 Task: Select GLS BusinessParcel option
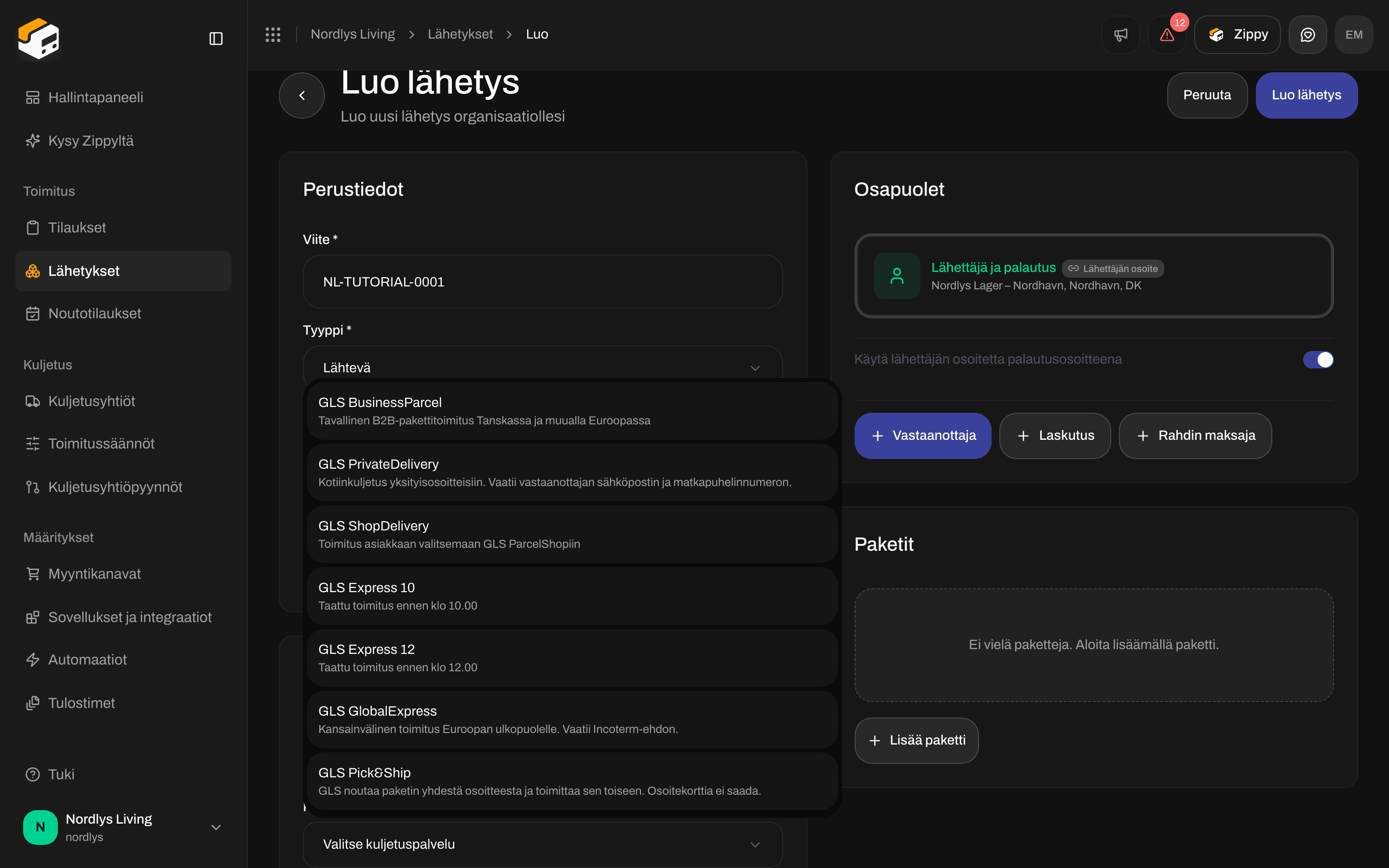point(572,411)
